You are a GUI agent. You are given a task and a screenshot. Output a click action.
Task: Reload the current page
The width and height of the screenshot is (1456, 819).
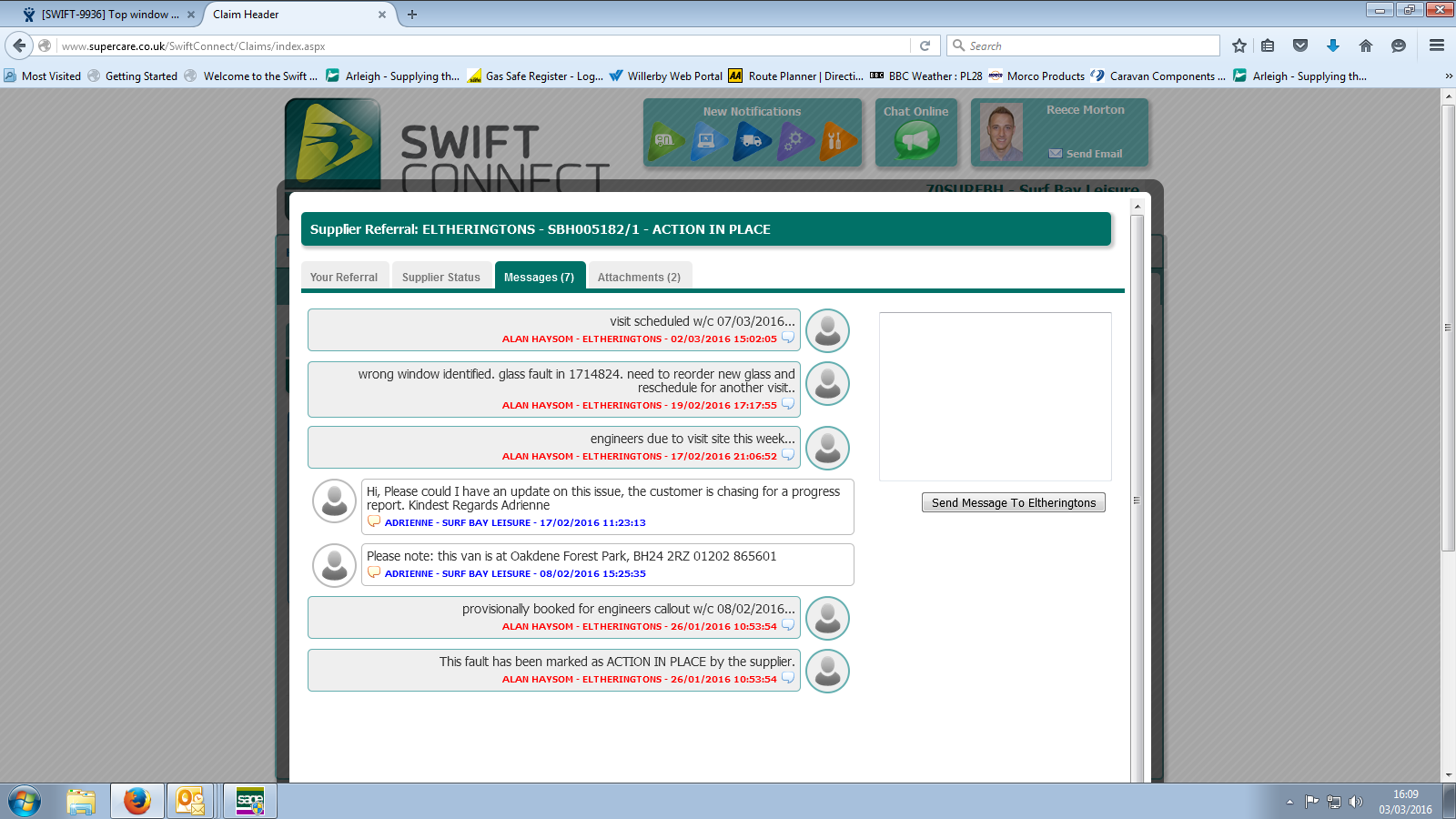tap(925, 45)
